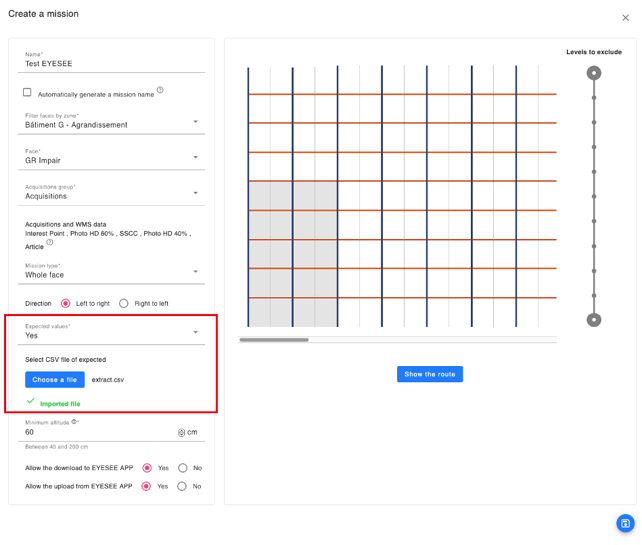642x545 pixels.
Task: Close the Create a mission dialog
Action: (x=626, y=18)
